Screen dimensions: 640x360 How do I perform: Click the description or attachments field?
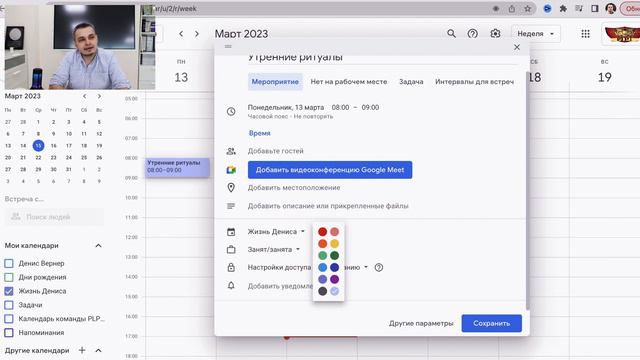pos(328,206)
